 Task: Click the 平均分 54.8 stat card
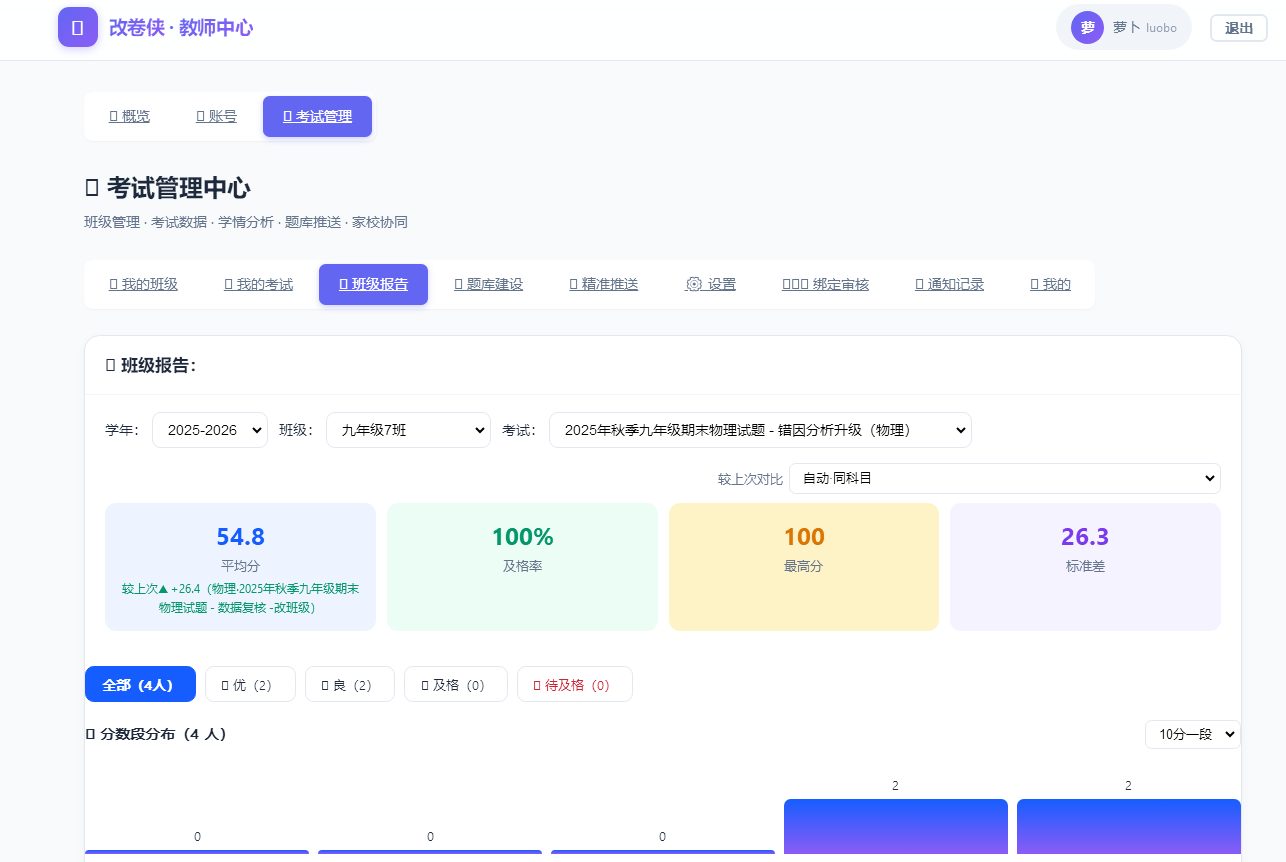point(240,567)
